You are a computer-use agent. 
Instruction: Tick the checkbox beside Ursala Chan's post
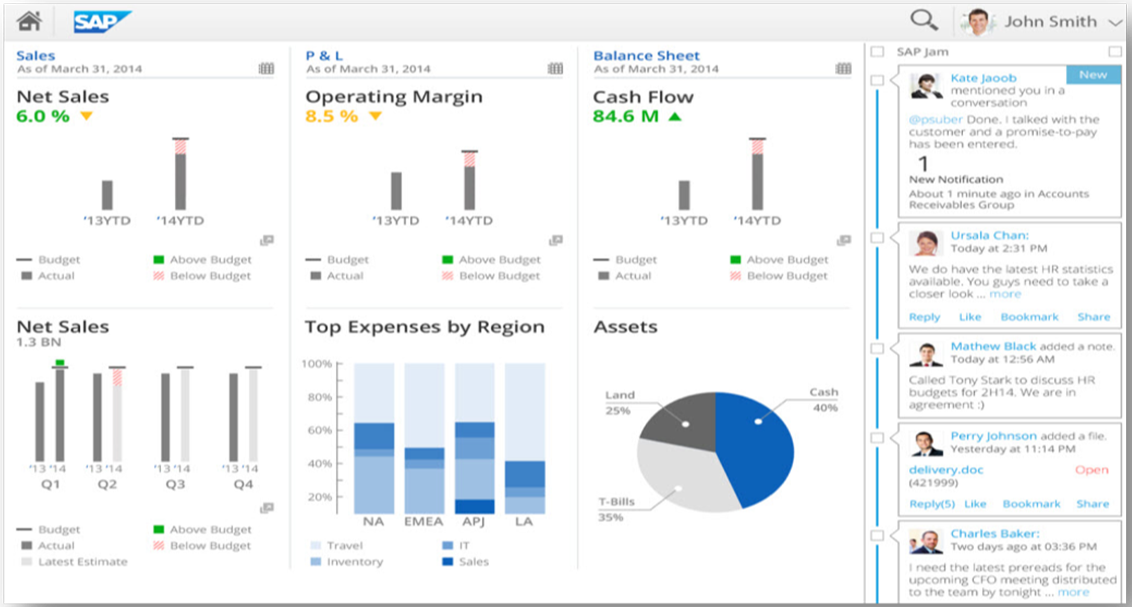(x=877, y=238)
